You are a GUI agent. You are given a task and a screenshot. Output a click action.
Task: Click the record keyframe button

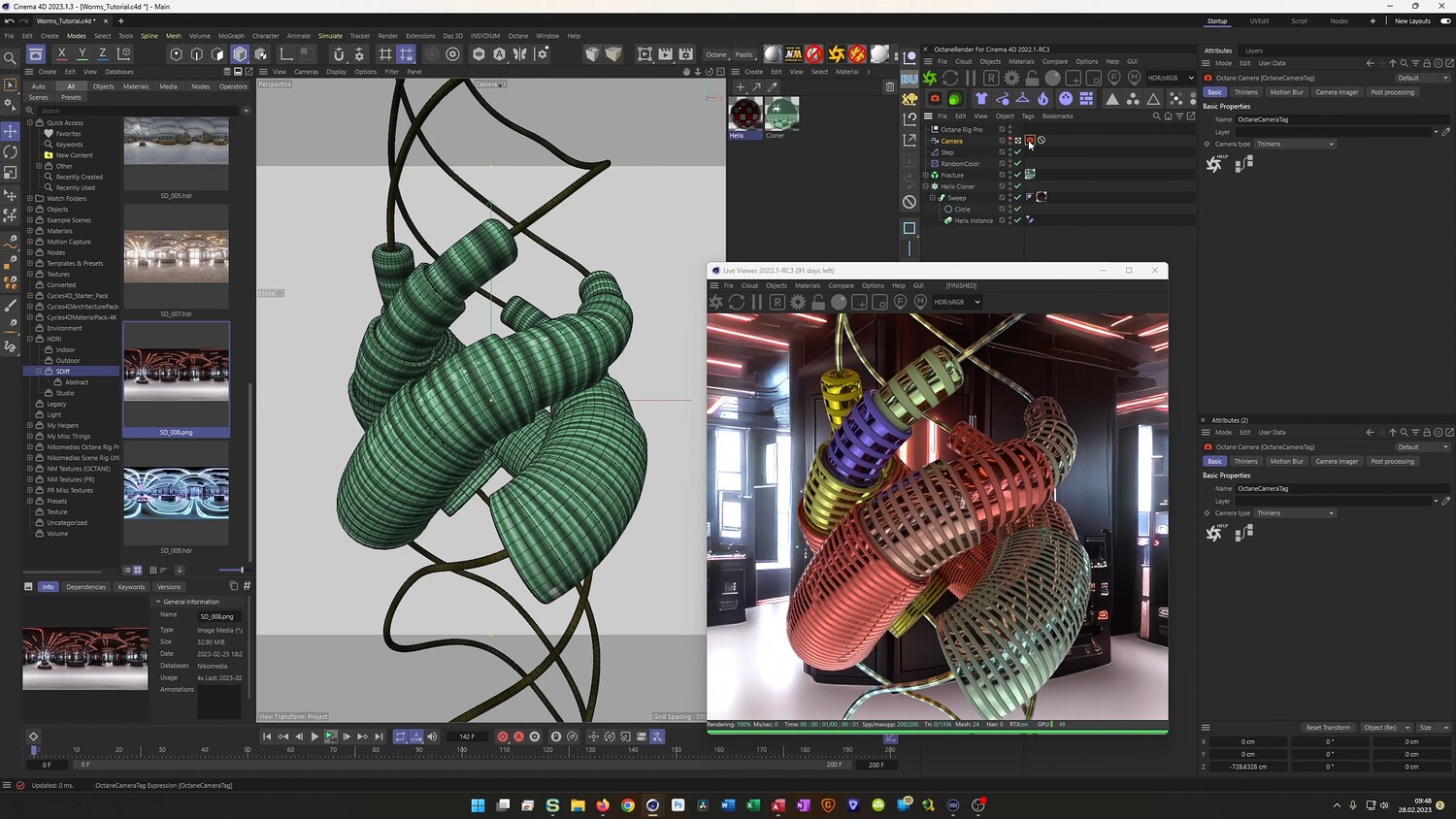click(x=503, y=737)
